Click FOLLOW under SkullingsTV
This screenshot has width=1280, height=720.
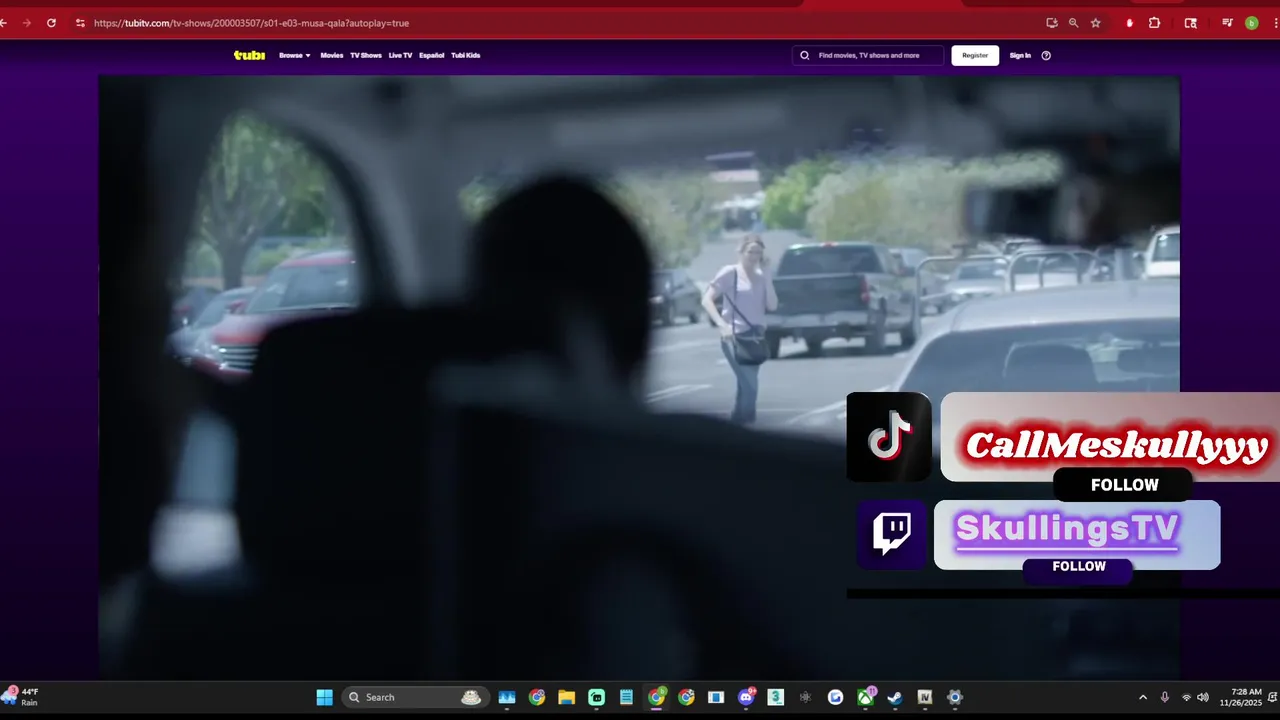point(1078,567)
